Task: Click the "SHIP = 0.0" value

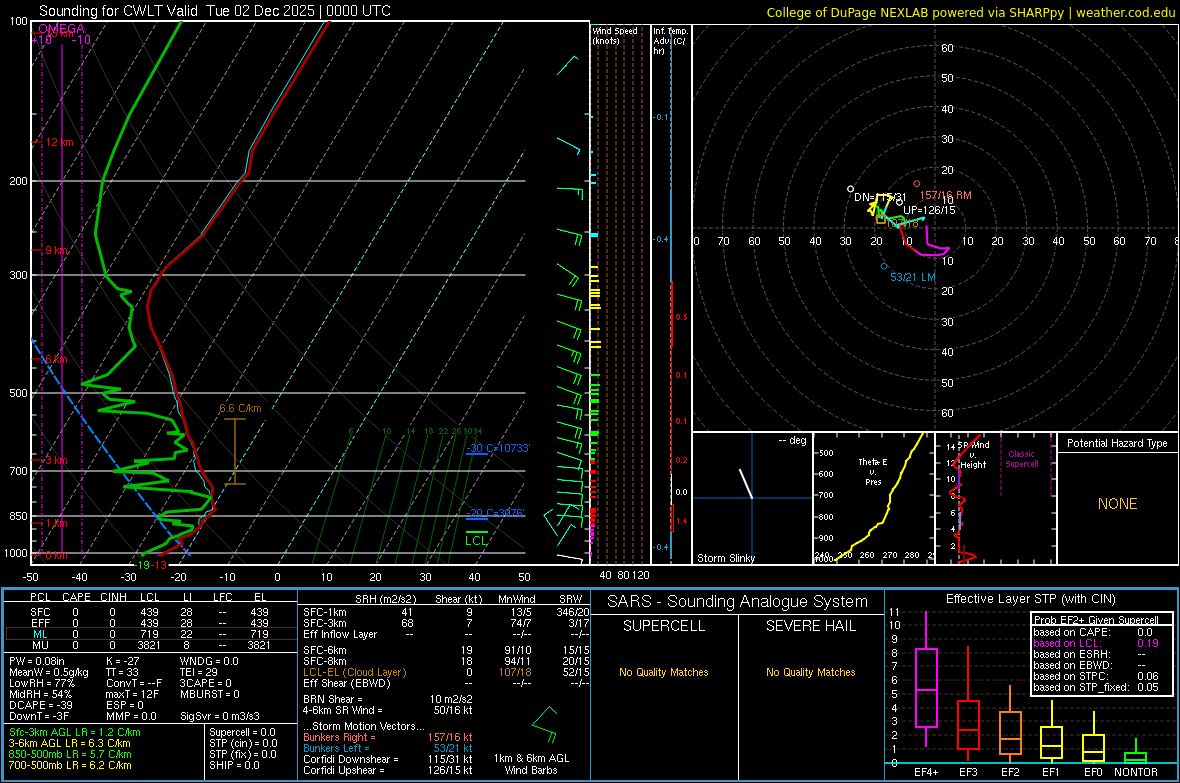Action: 234,765
